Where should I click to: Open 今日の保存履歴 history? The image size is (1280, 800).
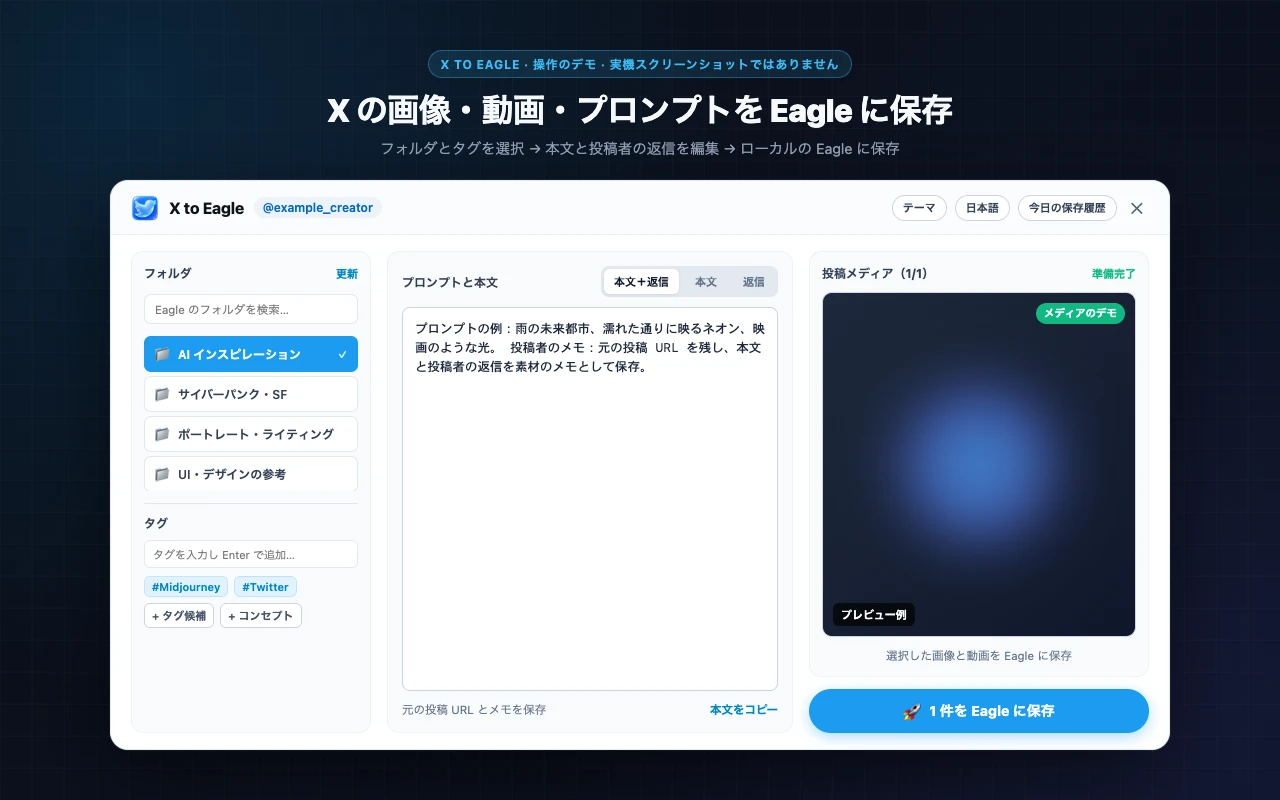coord(1067,208)
